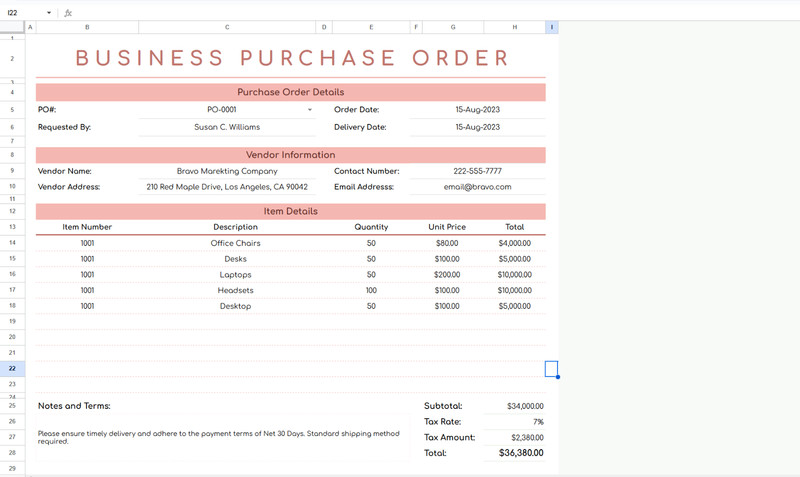Viewport: 800px width, 477px height.
Task: Select row 22 header
Action: pos(12,368)
